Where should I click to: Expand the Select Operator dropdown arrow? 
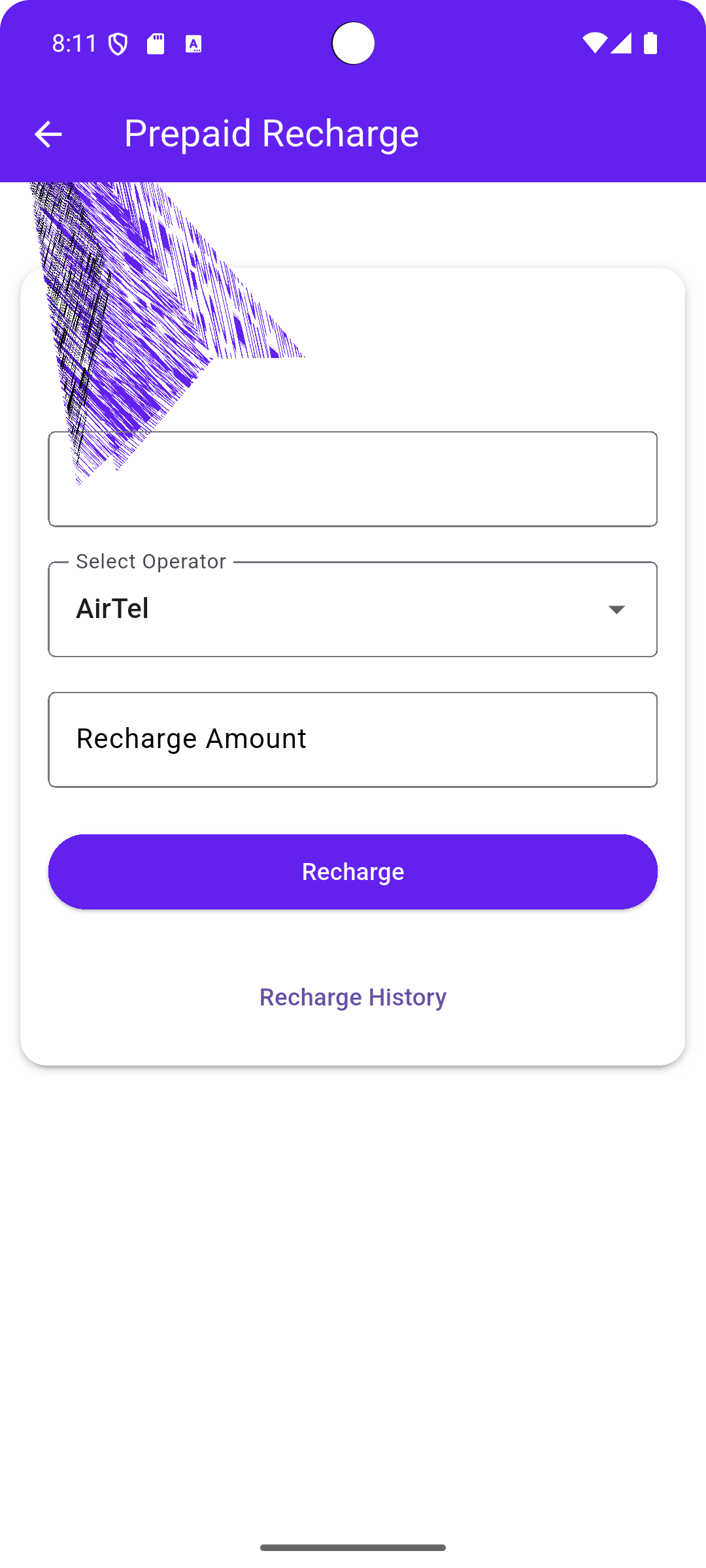616,610
